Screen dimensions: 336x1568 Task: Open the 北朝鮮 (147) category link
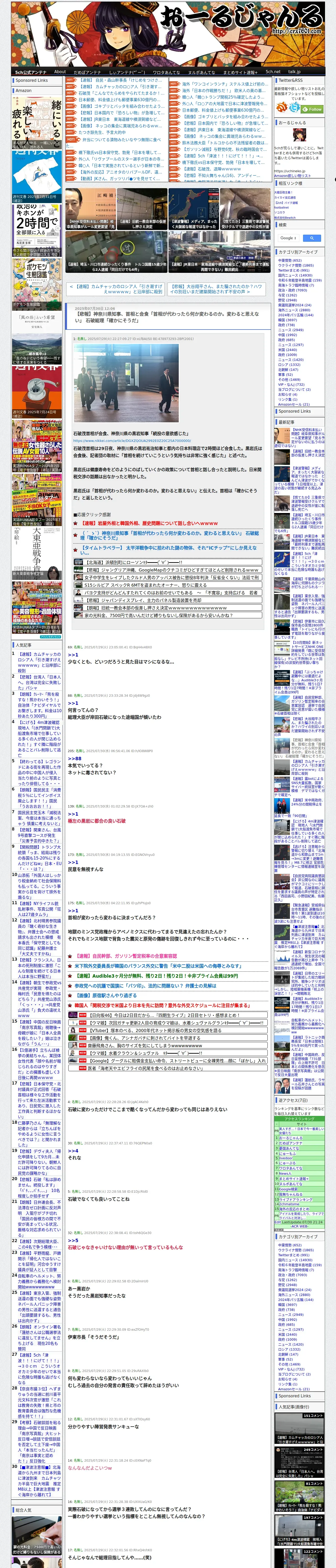[x=288, y=370]
